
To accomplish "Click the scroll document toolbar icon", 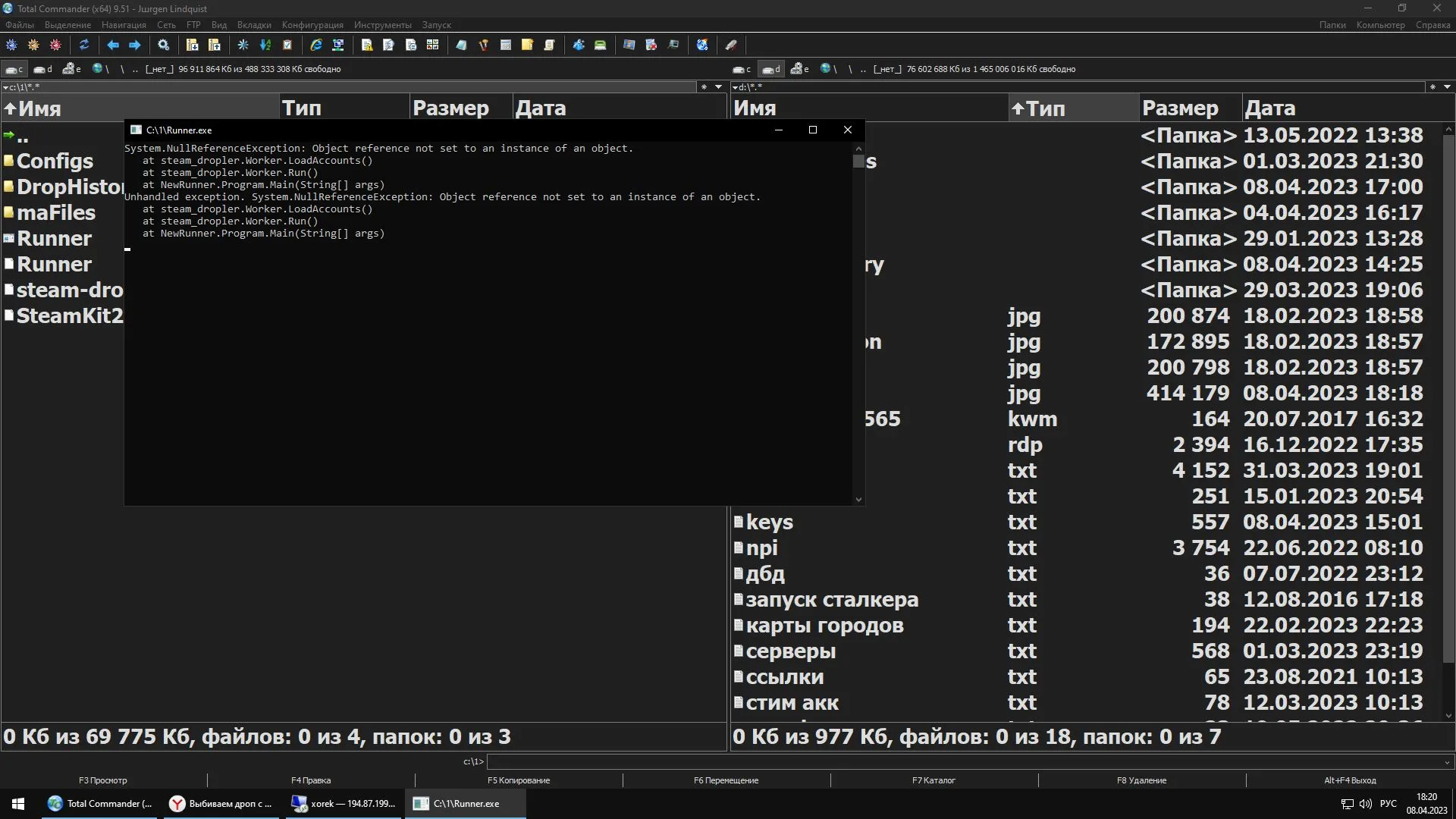I will (x=549, y=45).
